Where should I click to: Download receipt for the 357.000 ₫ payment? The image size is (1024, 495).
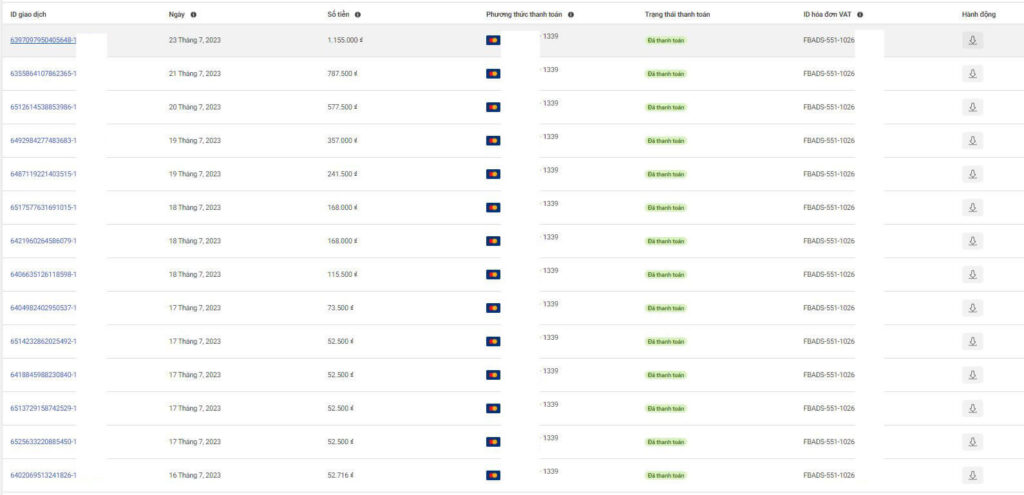[x=972, y=141]
